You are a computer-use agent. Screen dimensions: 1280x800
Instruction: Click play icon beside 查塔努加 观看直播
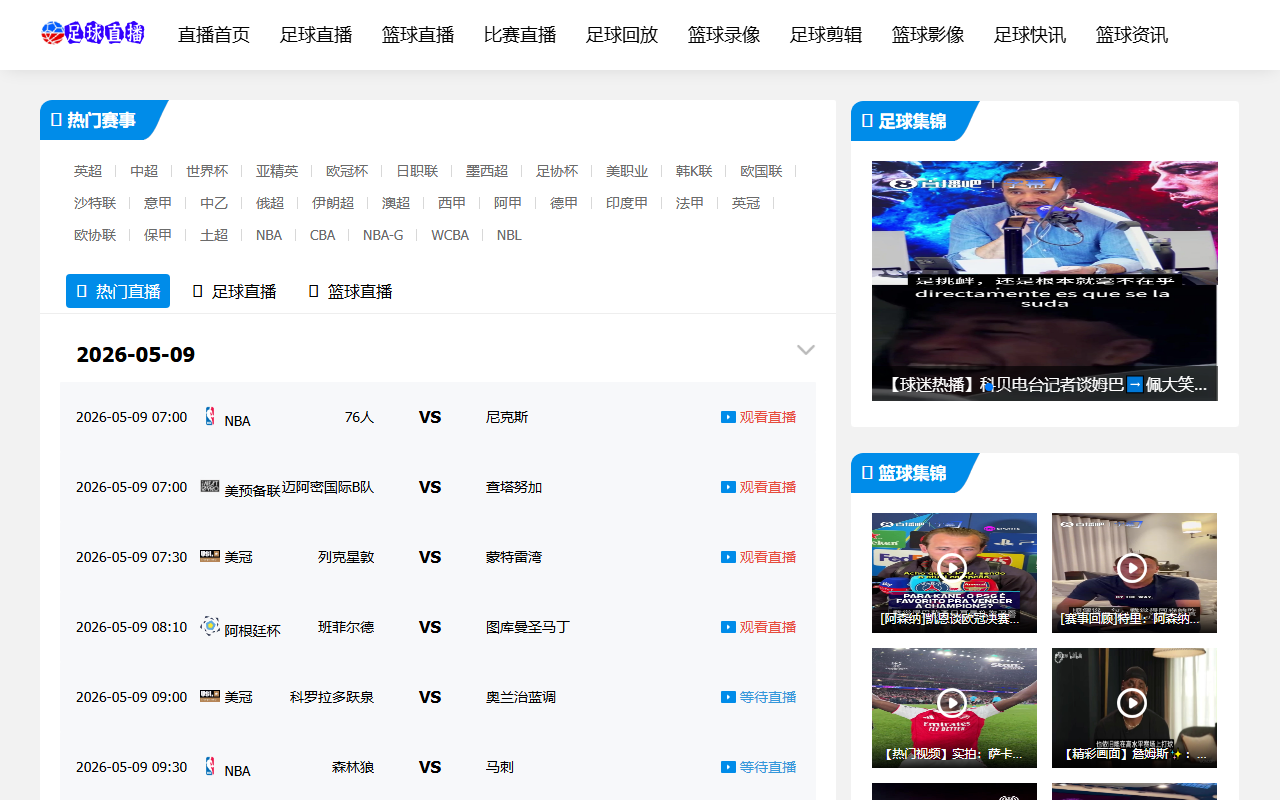coord(728,487)
